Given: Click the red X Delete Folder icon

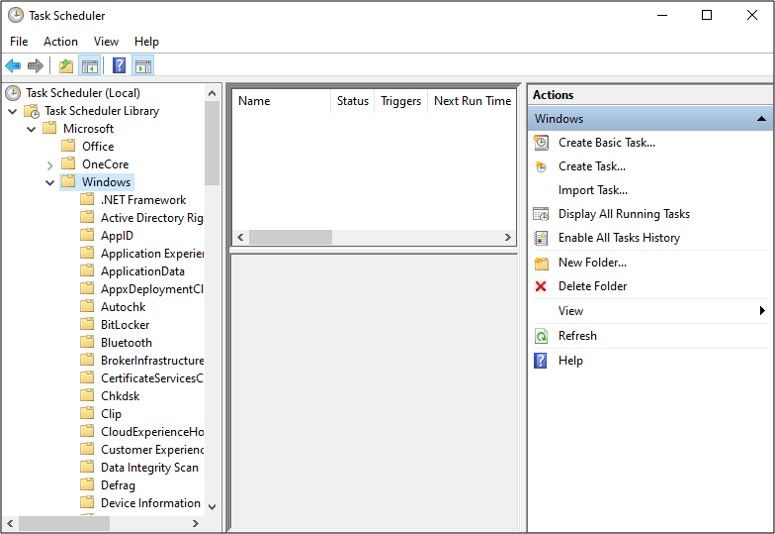Looking at the screenshot, I should tap(541, 286).
